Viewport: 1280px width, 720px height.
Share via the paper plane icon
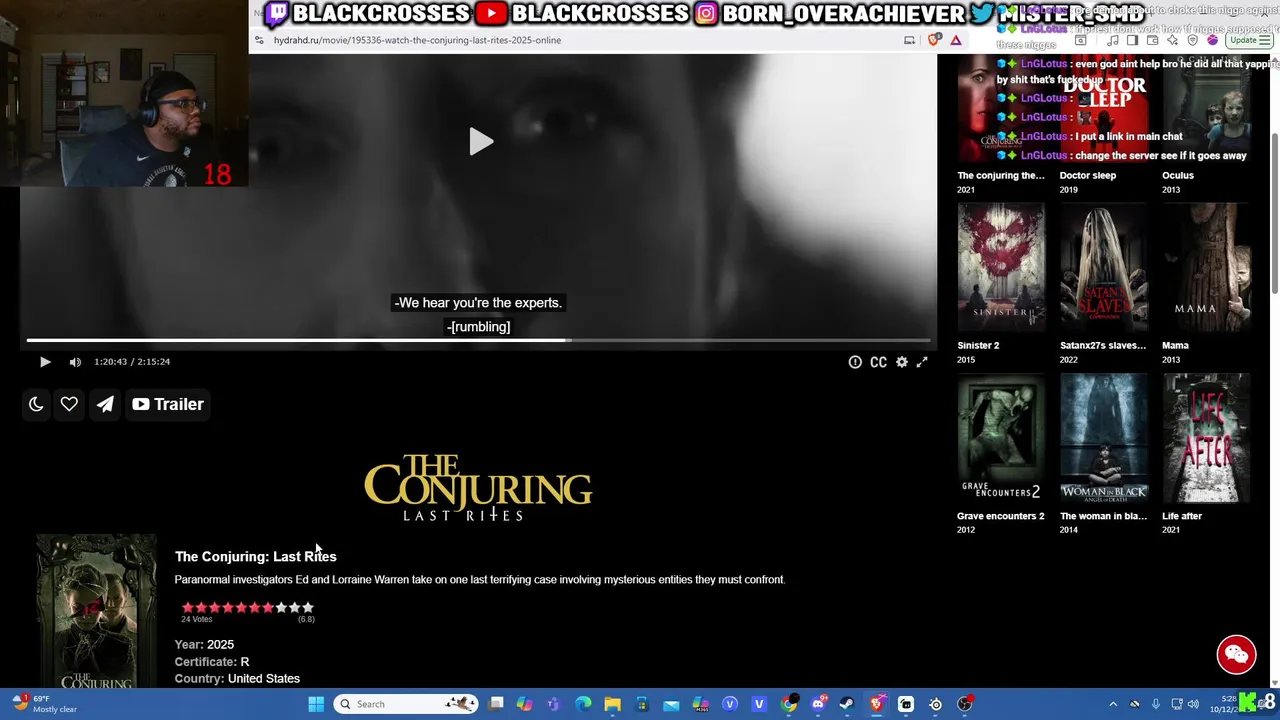(105, 404)
